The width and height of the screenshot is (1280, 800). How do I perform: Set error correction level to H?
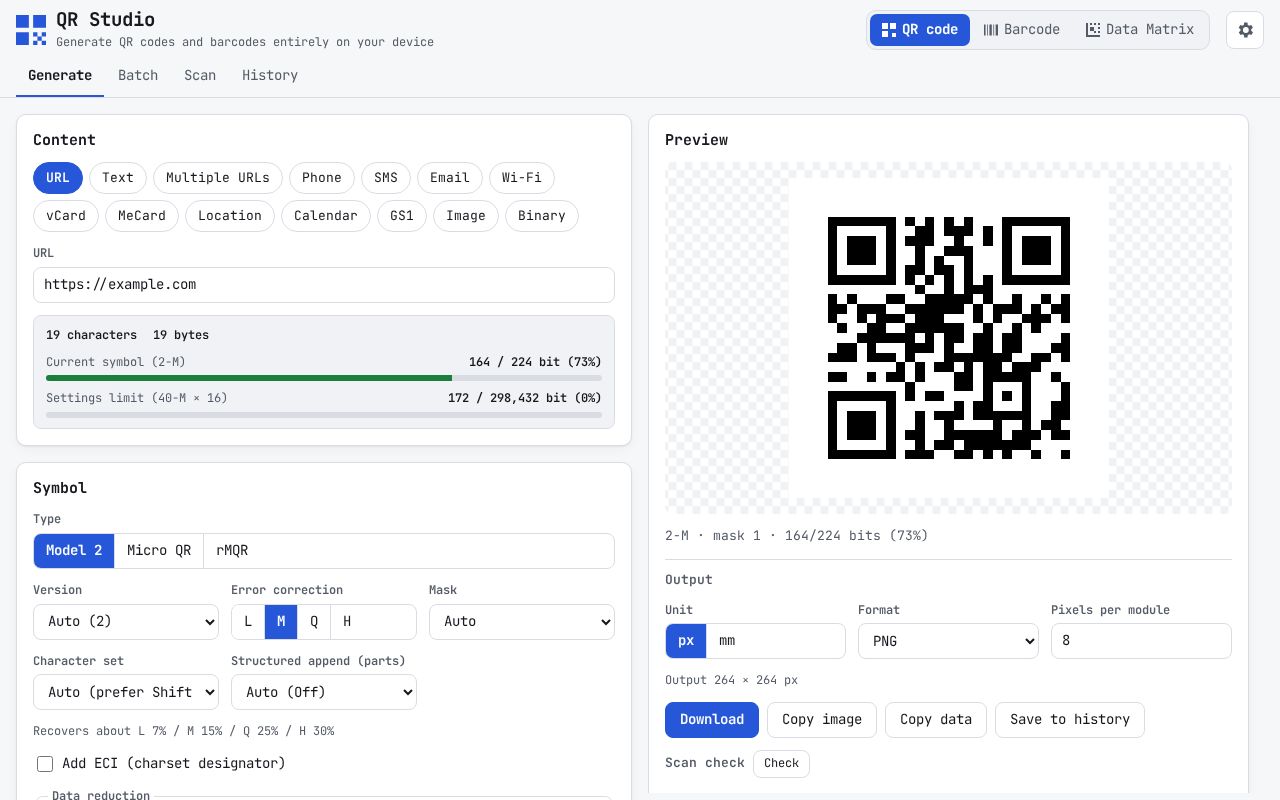[x=347, y=622]
